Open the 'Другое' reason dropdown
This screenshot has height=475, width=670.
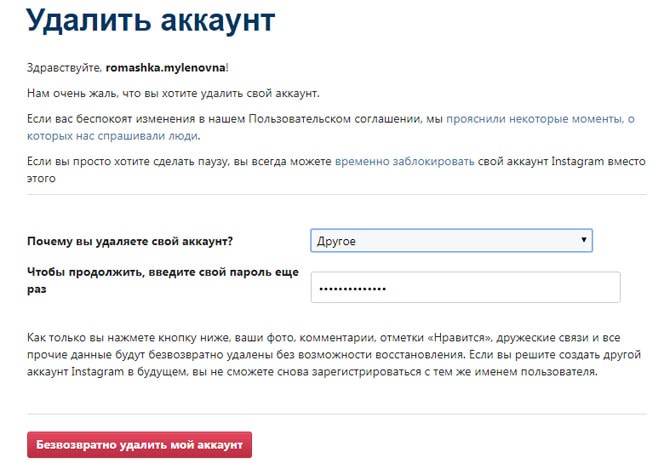451,240
